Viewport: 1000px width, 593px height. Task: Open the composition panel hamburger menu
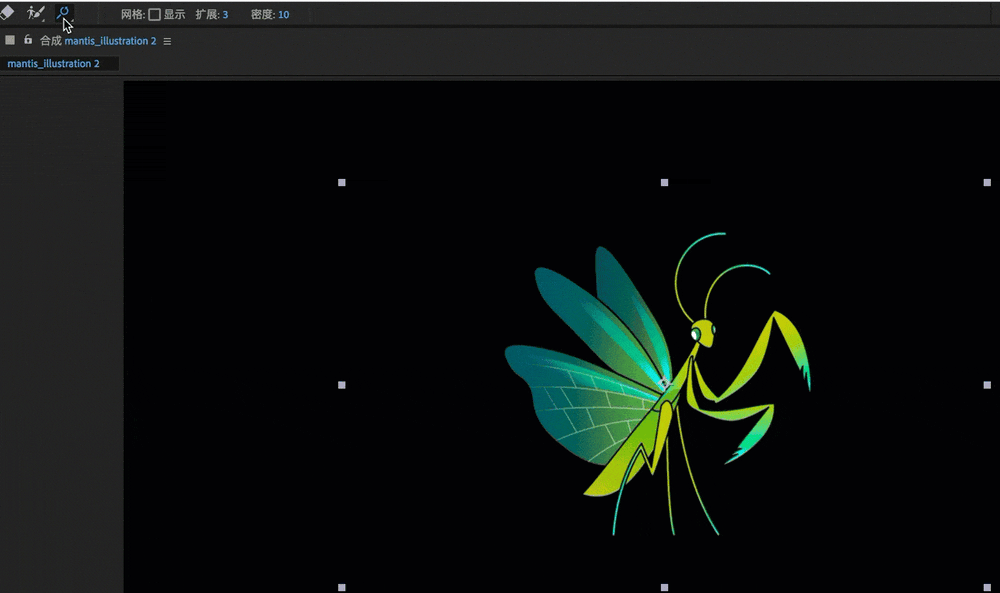tap(167, 41)
